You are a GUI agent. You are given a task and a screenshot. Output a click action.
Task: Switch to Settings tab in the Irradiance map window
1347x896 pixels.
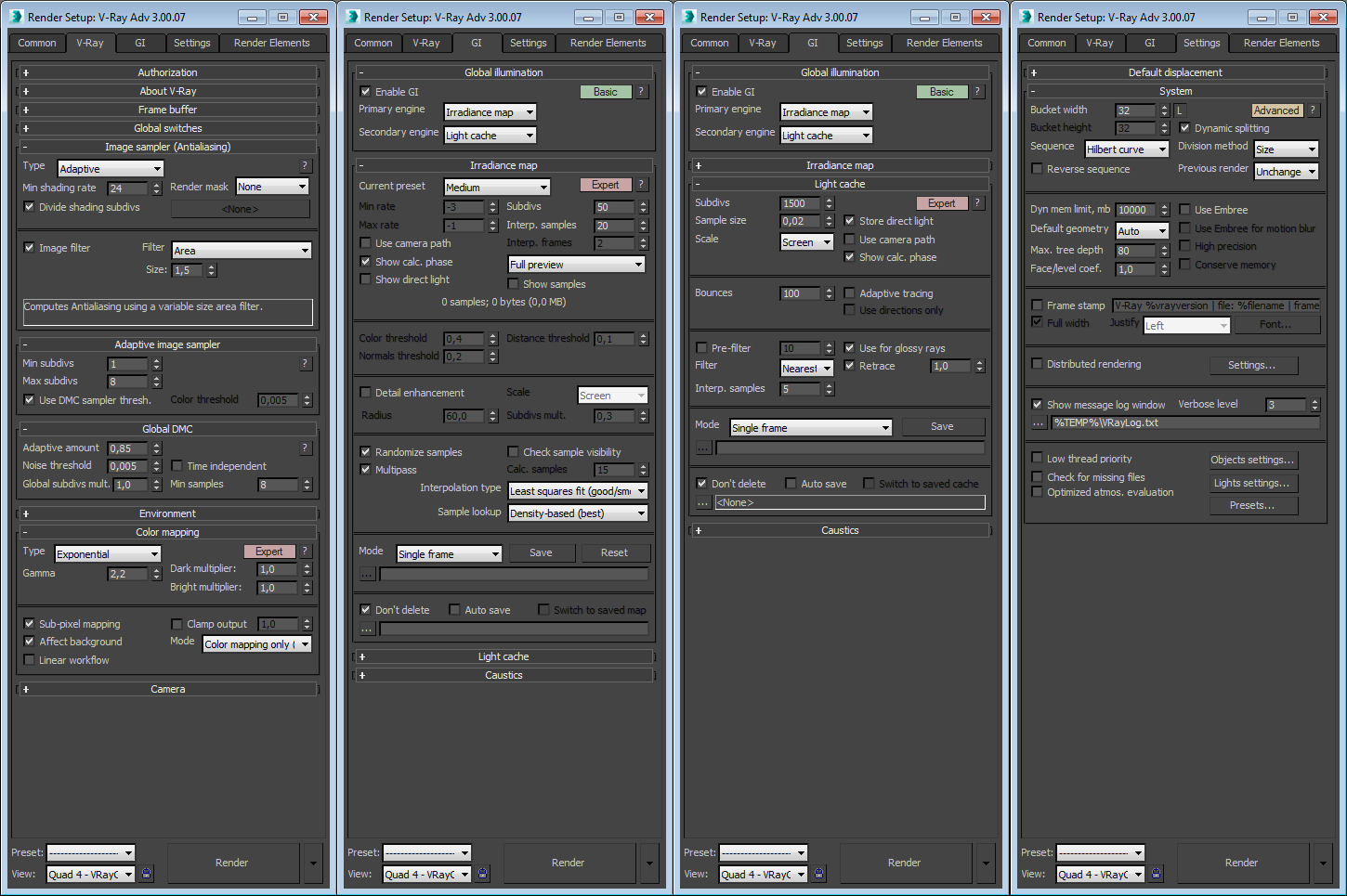coord(528,43)
